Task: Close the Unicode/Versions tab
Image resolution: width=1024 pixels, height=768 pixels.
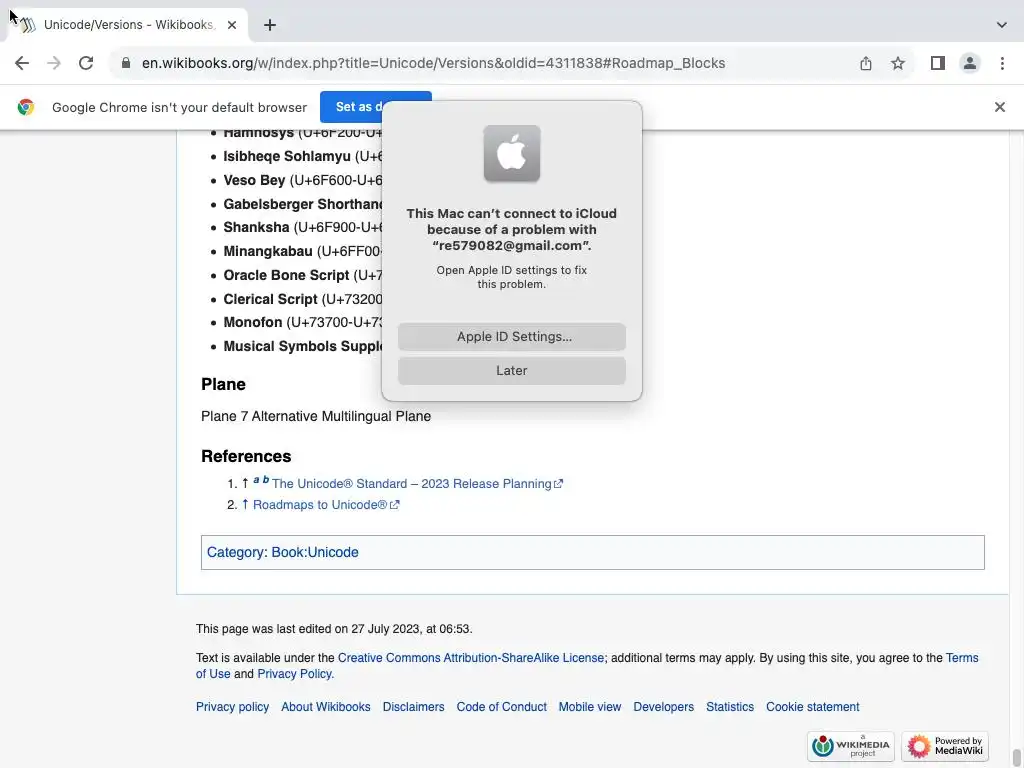Action: coord(232,25)
